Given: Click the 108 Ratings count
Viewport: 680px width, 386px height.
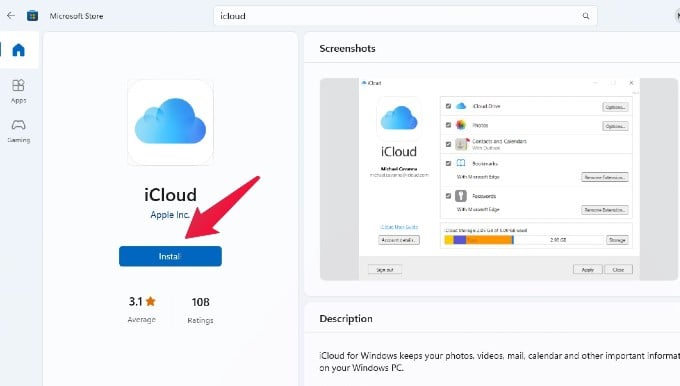Looking at the screenshot, I should coord(200,310).
